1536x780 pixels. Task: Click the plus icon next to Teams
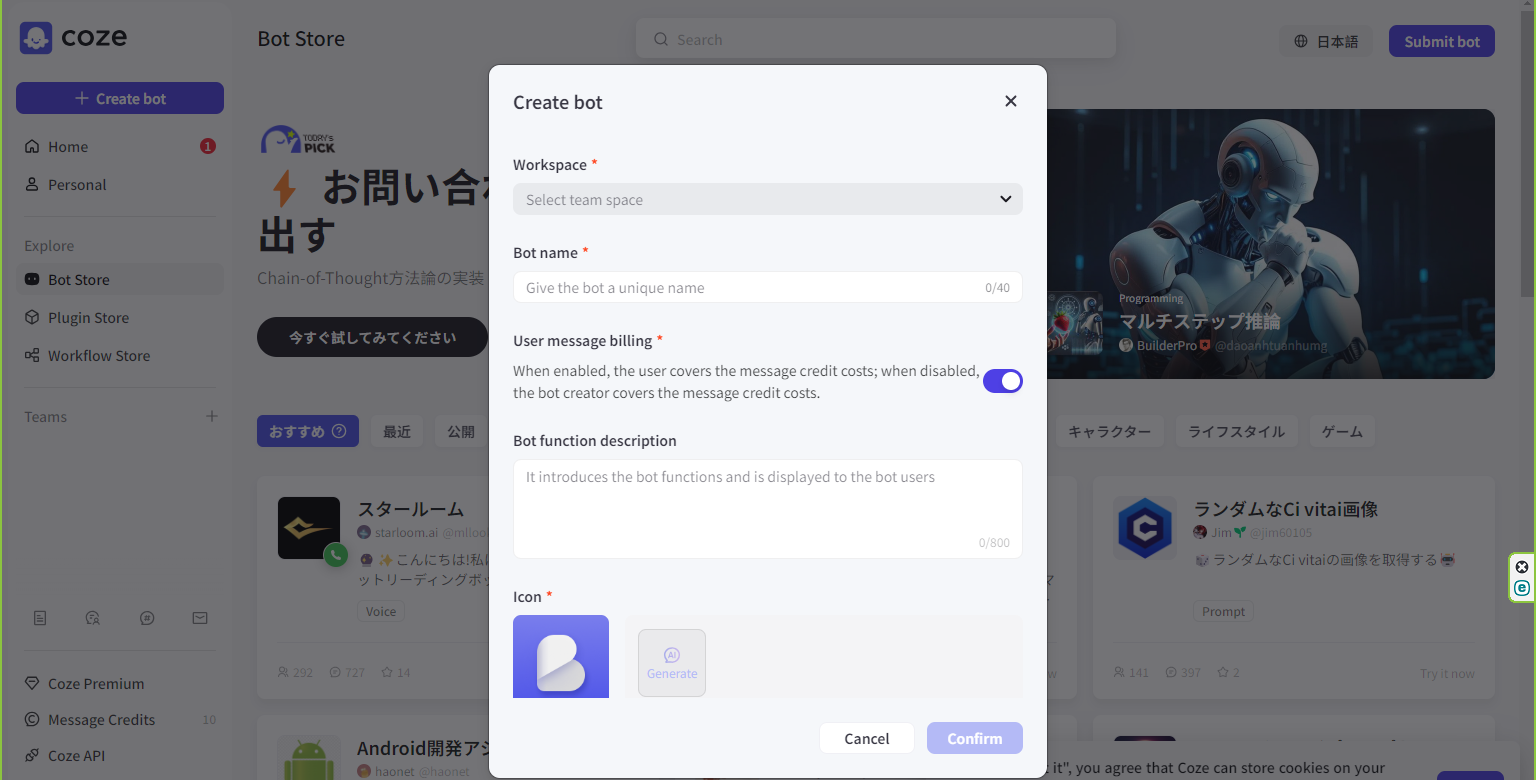212,417
